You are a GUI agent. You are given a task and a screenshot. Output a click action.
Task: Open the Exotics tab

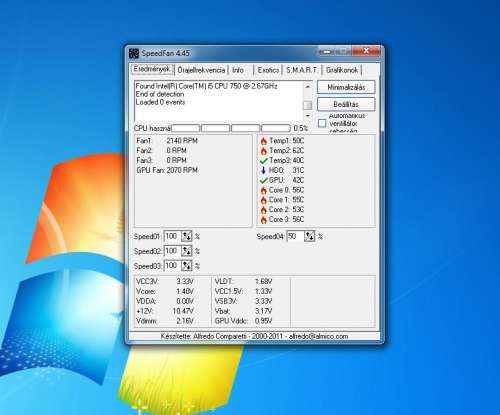point(268,70)
